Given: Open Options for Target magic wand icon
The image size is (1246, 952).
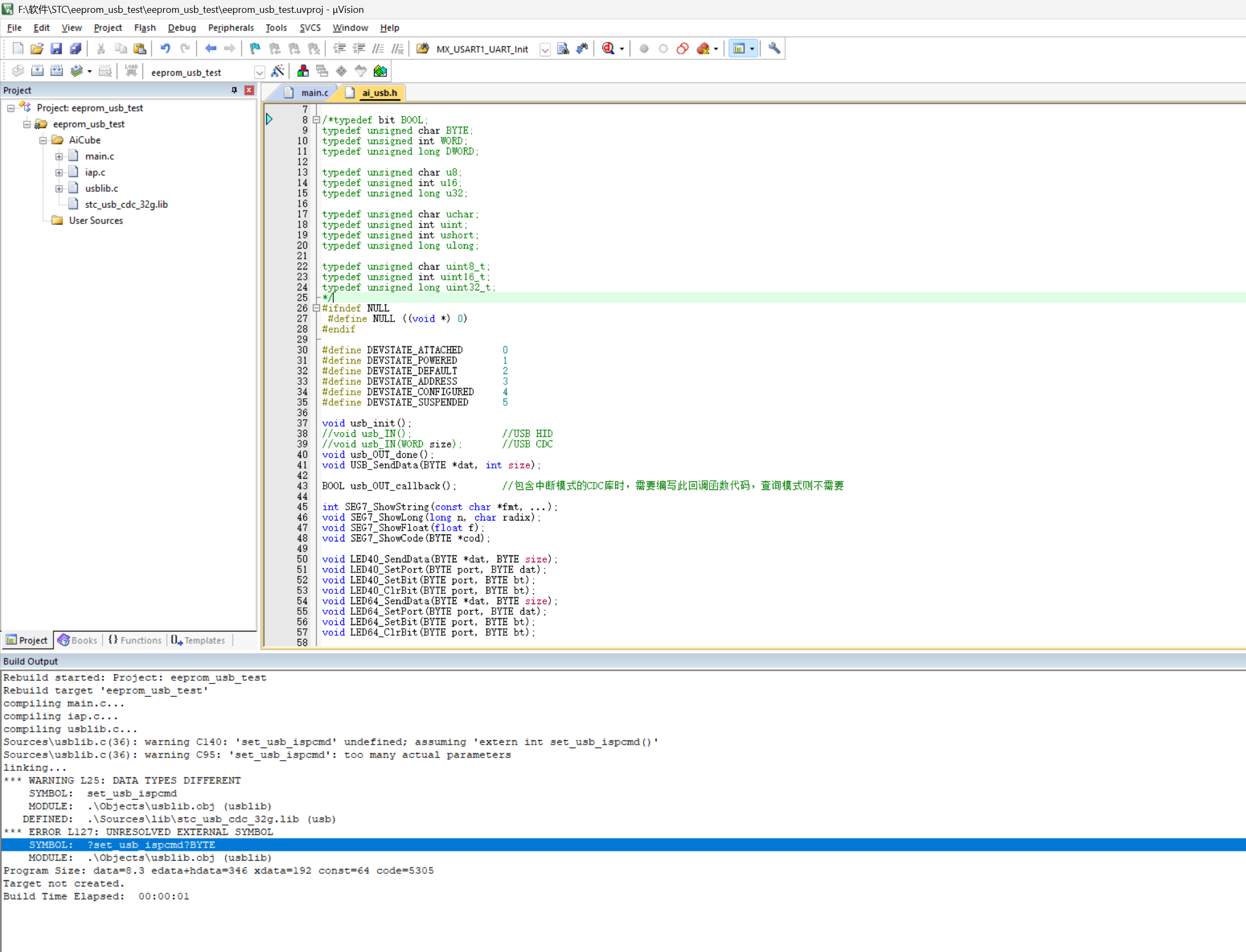Looking at the screenshot, I should pos(278,71).
